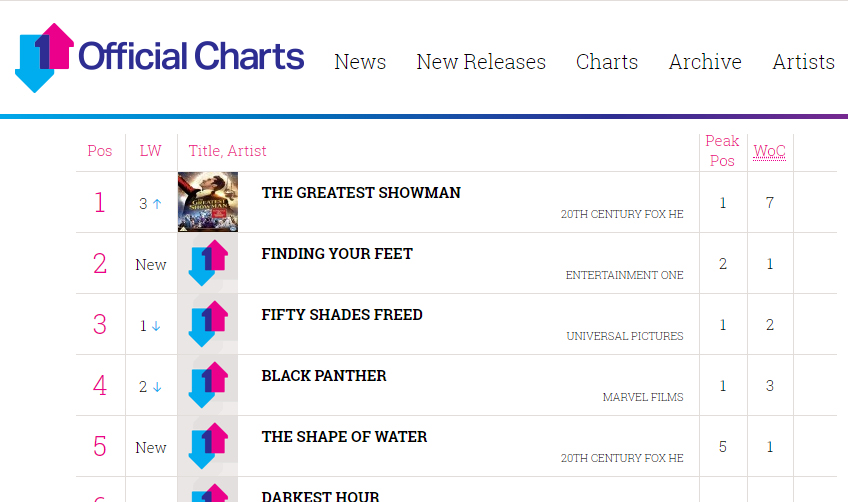The image size is (848, 502).
Task: Click the Title, Artist column header
Action: (x=228, y=151)
